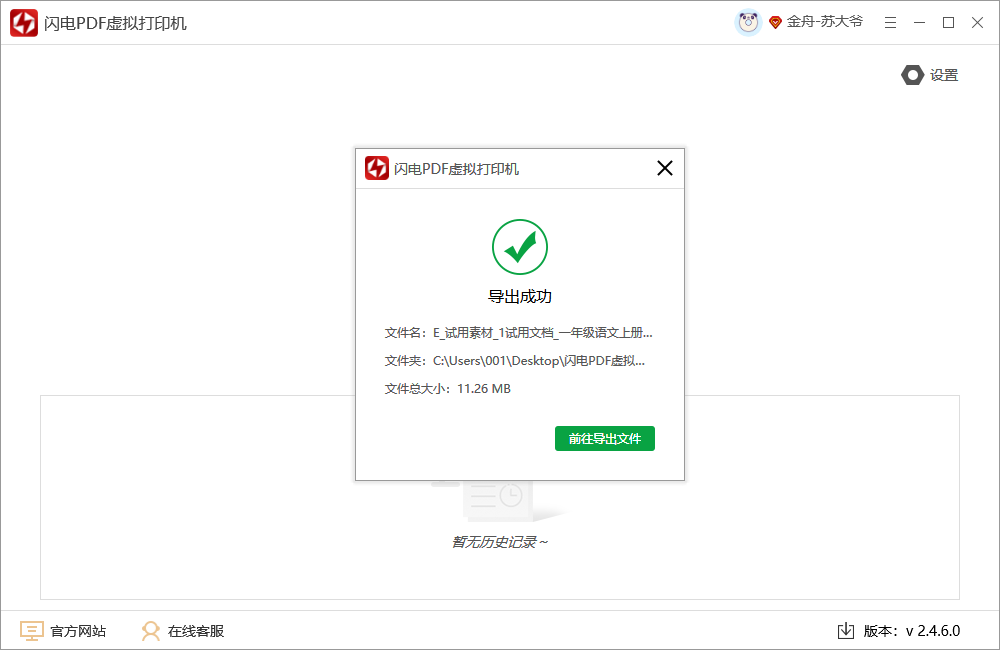The image size is (1000, 650).
Task: Click 前往导出文件 button
Action: pos(605,439)
